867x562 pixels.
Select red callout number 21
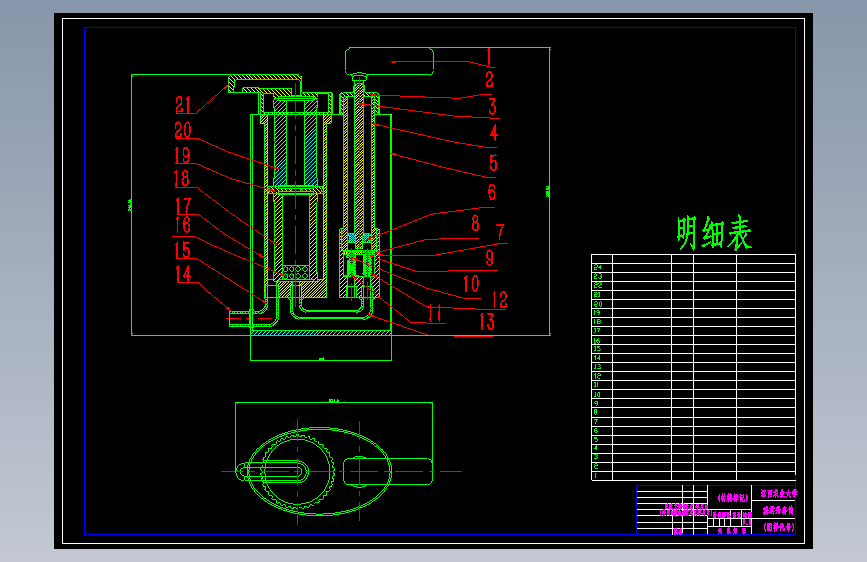click(183, 105)
